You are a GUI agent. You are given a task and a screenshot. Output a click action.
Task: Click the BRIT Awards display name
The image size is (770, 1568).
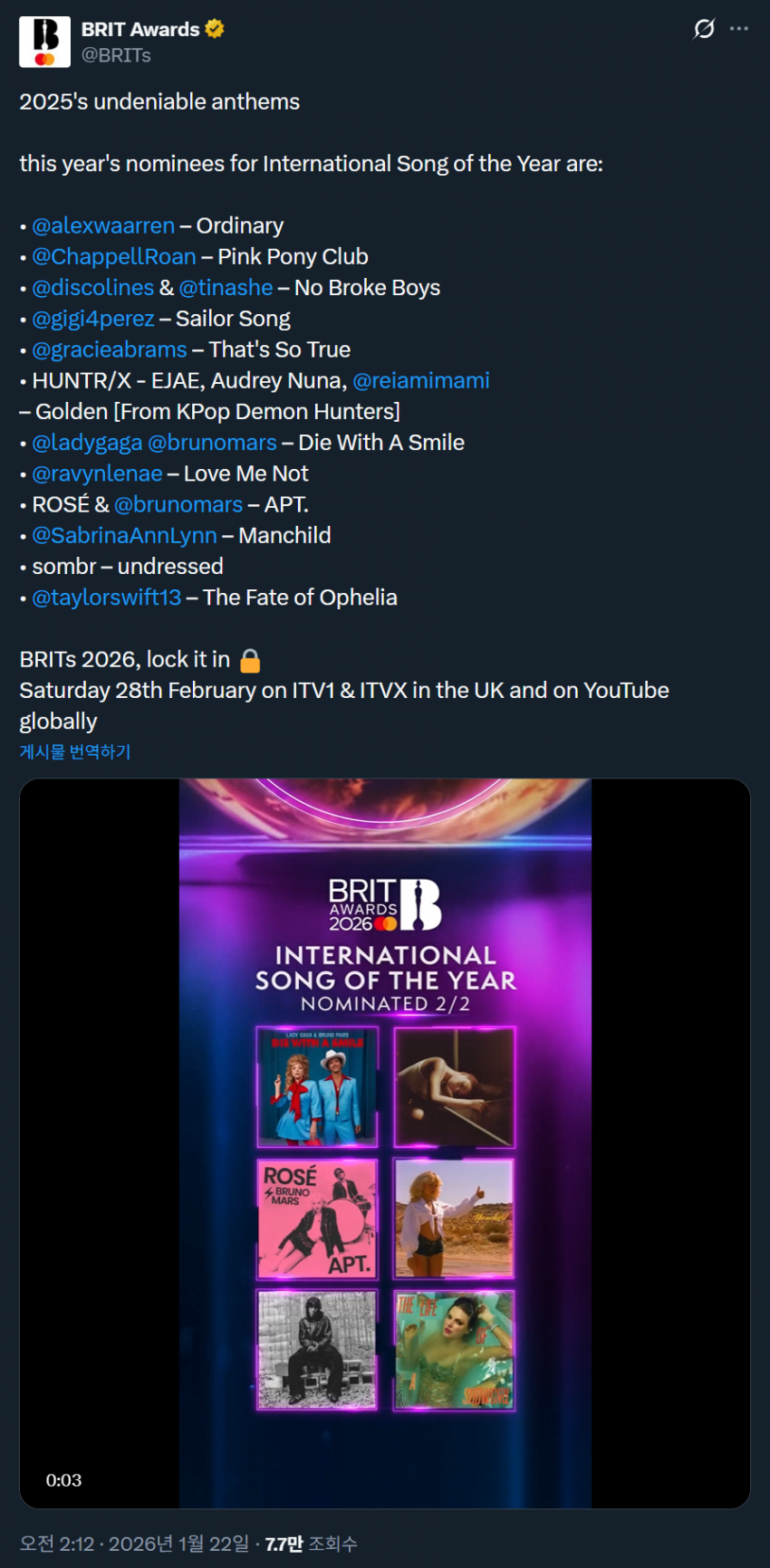click(x=140, y=29)
